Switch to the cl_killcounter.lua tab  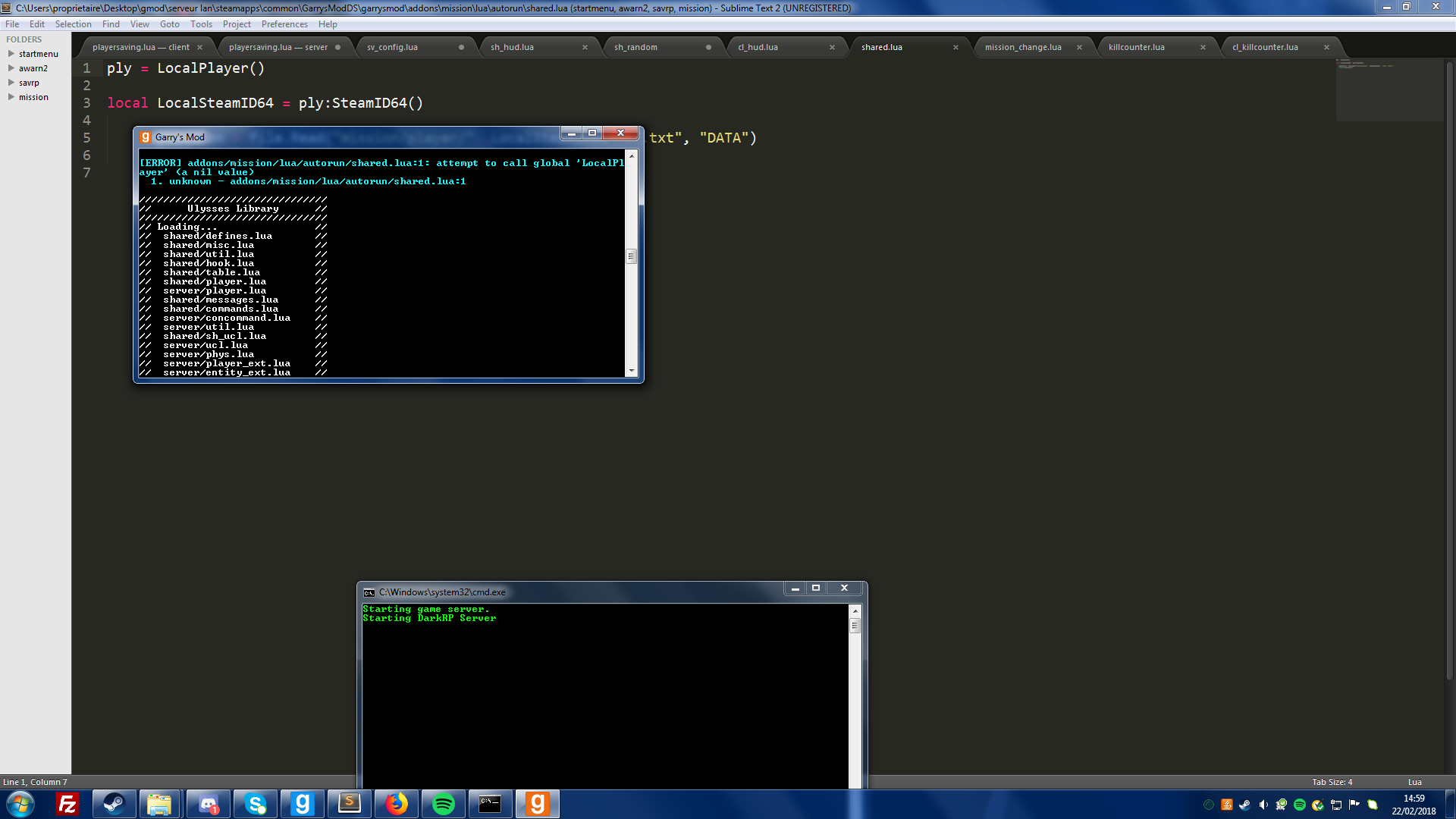(x=1265, y=47)
